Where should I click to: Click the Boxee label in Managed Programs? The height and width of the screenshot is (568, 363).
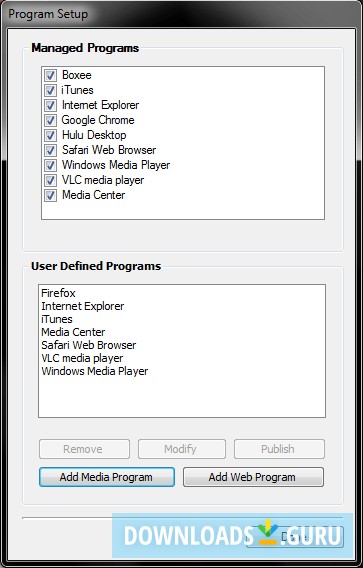tap(77, 75)
